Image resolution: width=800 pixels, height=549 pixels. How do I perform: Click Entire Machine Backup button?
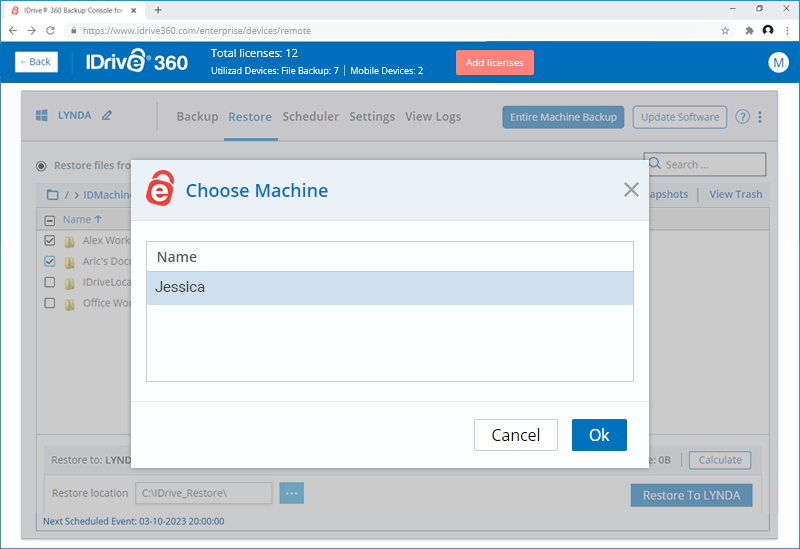coord(563,117)
